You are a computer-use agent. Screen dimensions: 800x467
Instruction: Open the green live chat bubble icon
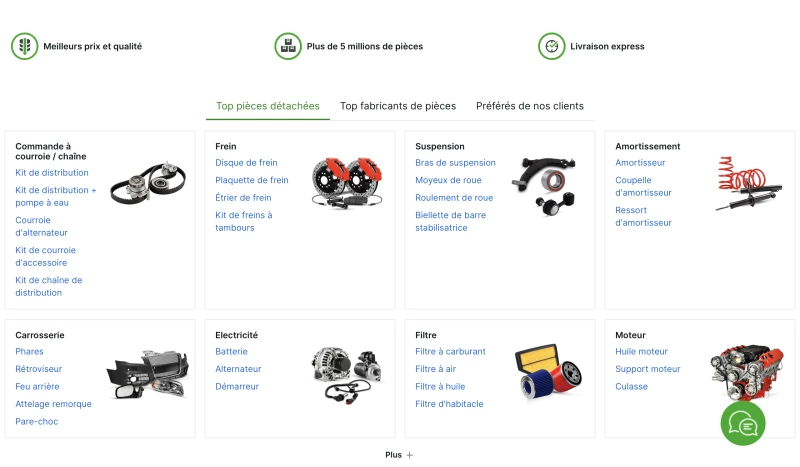(743, 423)
